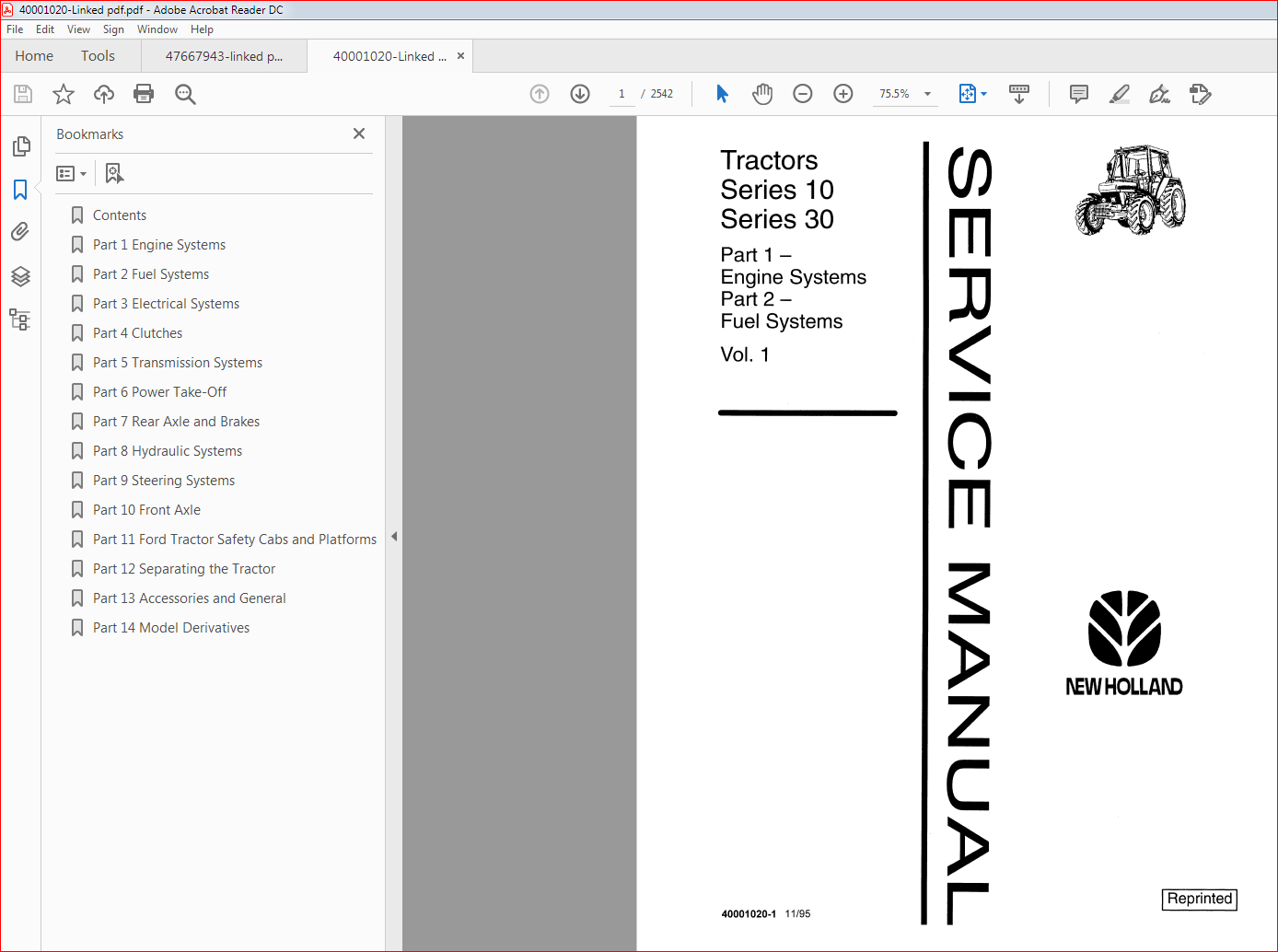Switch to the Home tab
The height and width of the screenshot is (952, 1278).
click(34, 56)
